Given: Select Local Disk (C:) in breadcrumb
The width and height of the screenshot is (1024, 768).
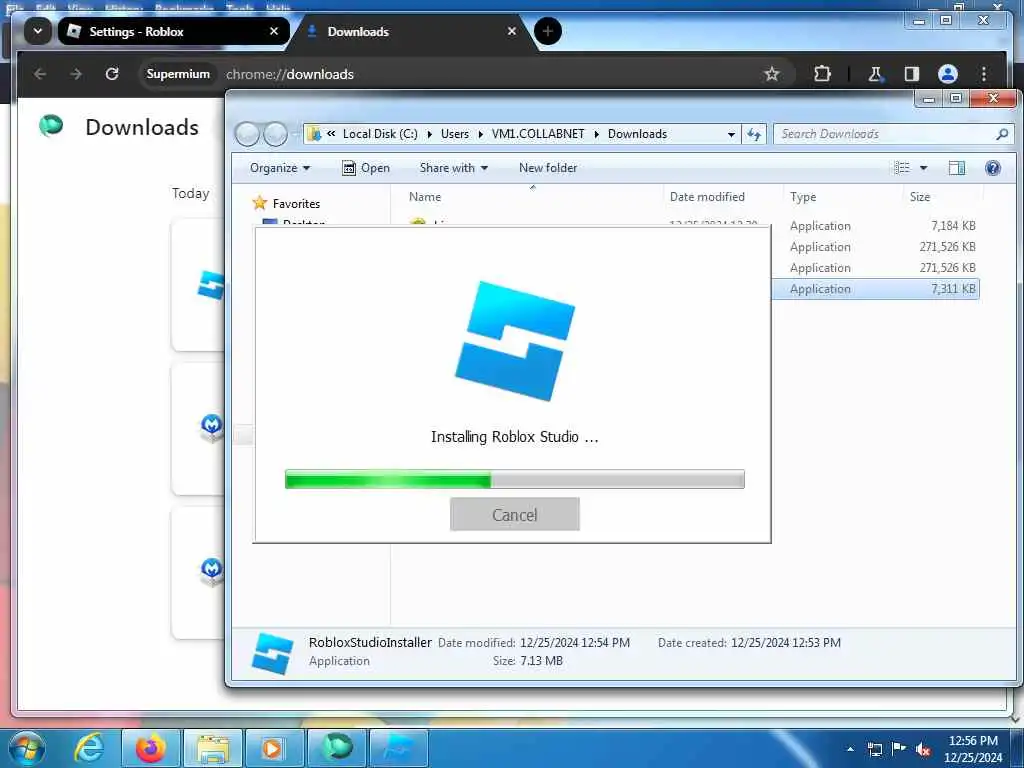Looking at the screenshot, I should 380,134.
